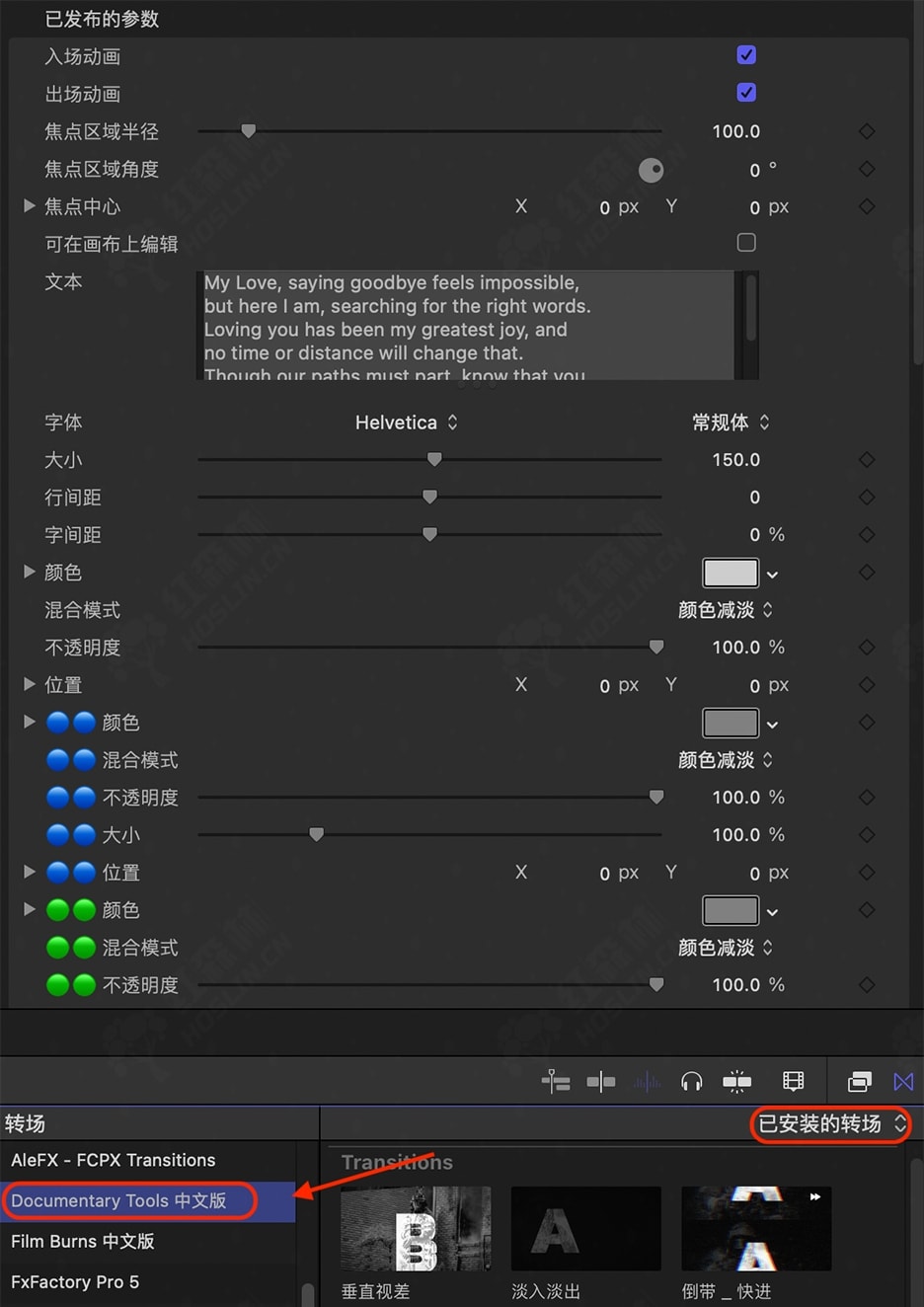Click the blue-dot 颜色 gray swatch
The width and height of the screenshot is (924, 1307).
[731, 723]
